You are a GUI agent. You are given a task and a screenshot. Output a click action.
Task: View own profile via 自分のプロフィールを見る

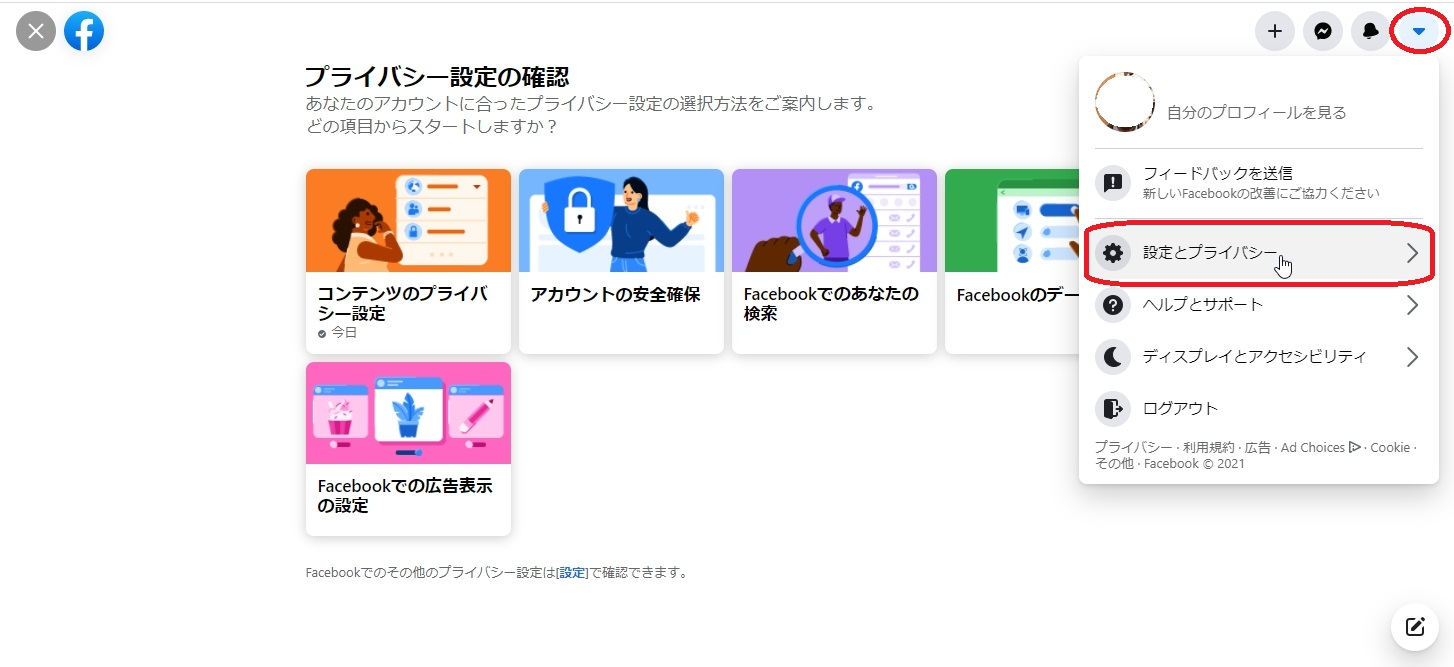coord(1256,113)
